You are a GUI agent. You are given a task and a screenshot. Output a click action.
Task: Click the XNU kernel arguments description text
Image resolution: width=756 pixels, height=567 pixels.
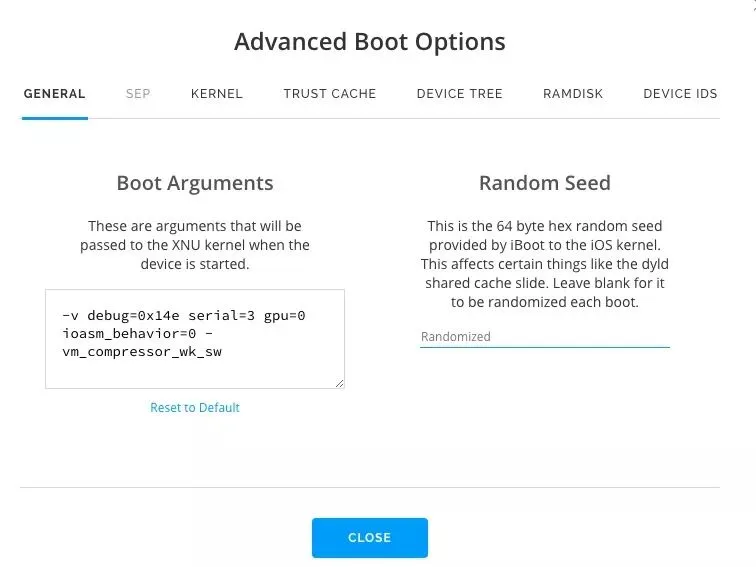[x=195, y=246]
